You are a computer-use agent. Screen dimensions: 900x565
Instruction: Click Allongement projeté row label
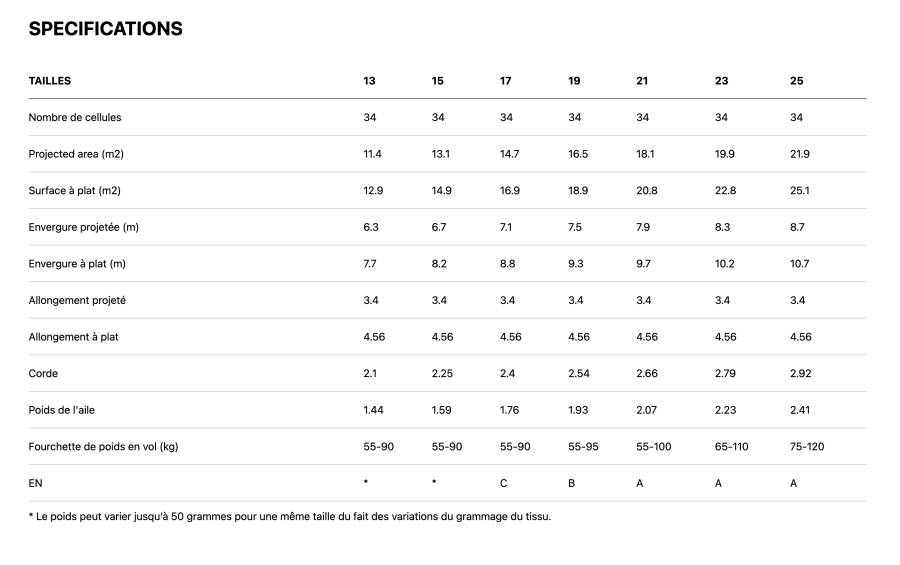click(x=77, y=300)
